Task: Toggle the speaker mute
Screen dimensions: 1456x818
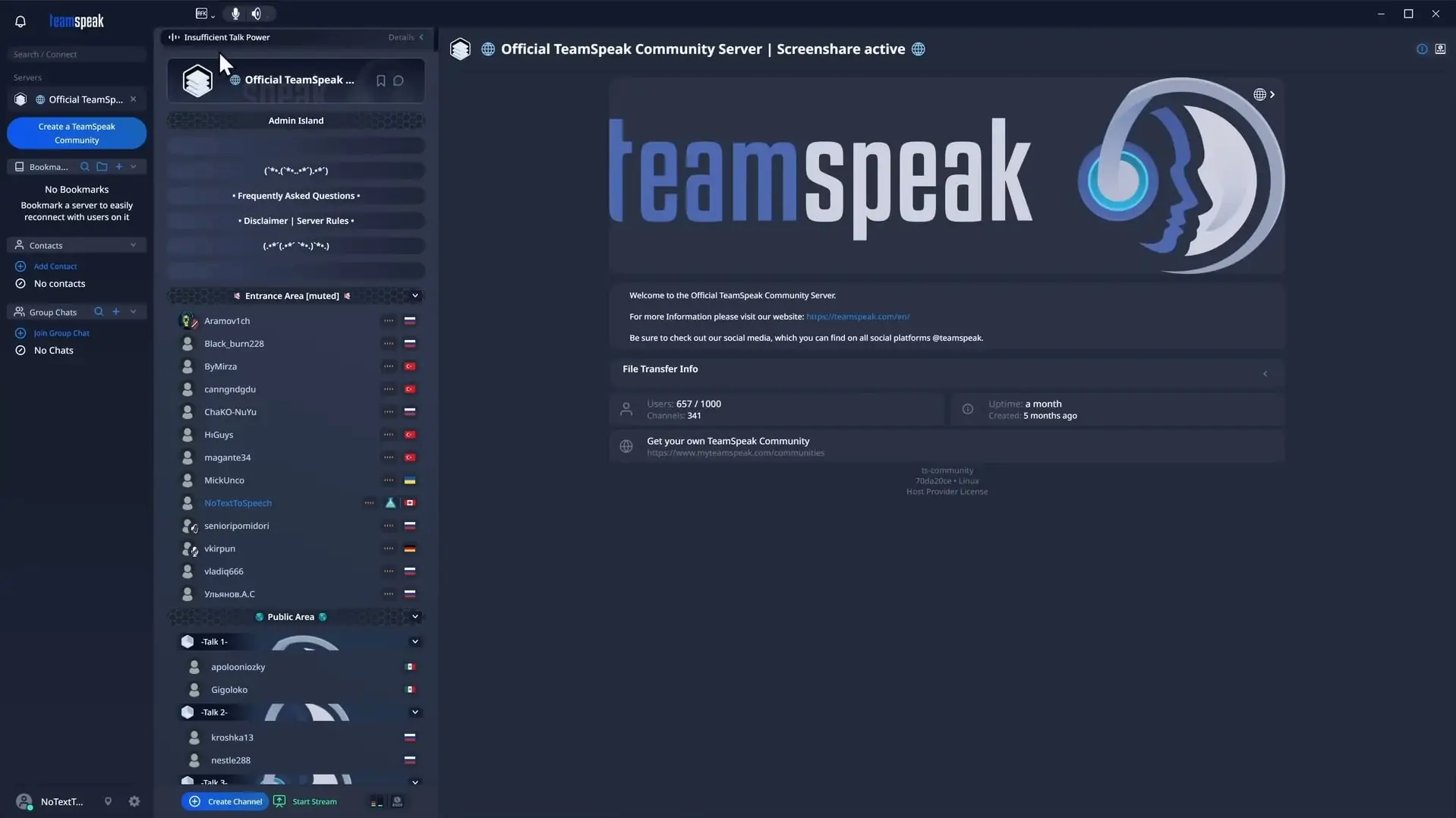Action: [x=257, y=14]
